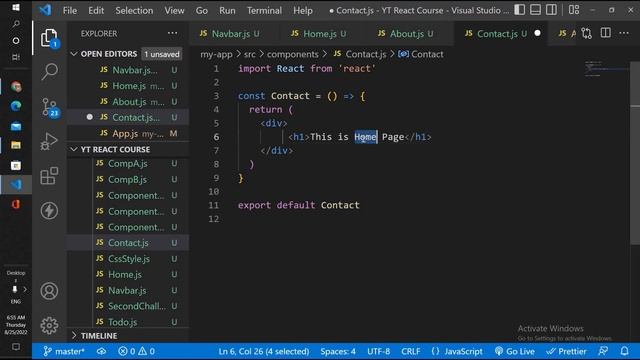640x360 pixels.
Task: Click the Explorer more actions ellipsis
Action: click(172, 33)
